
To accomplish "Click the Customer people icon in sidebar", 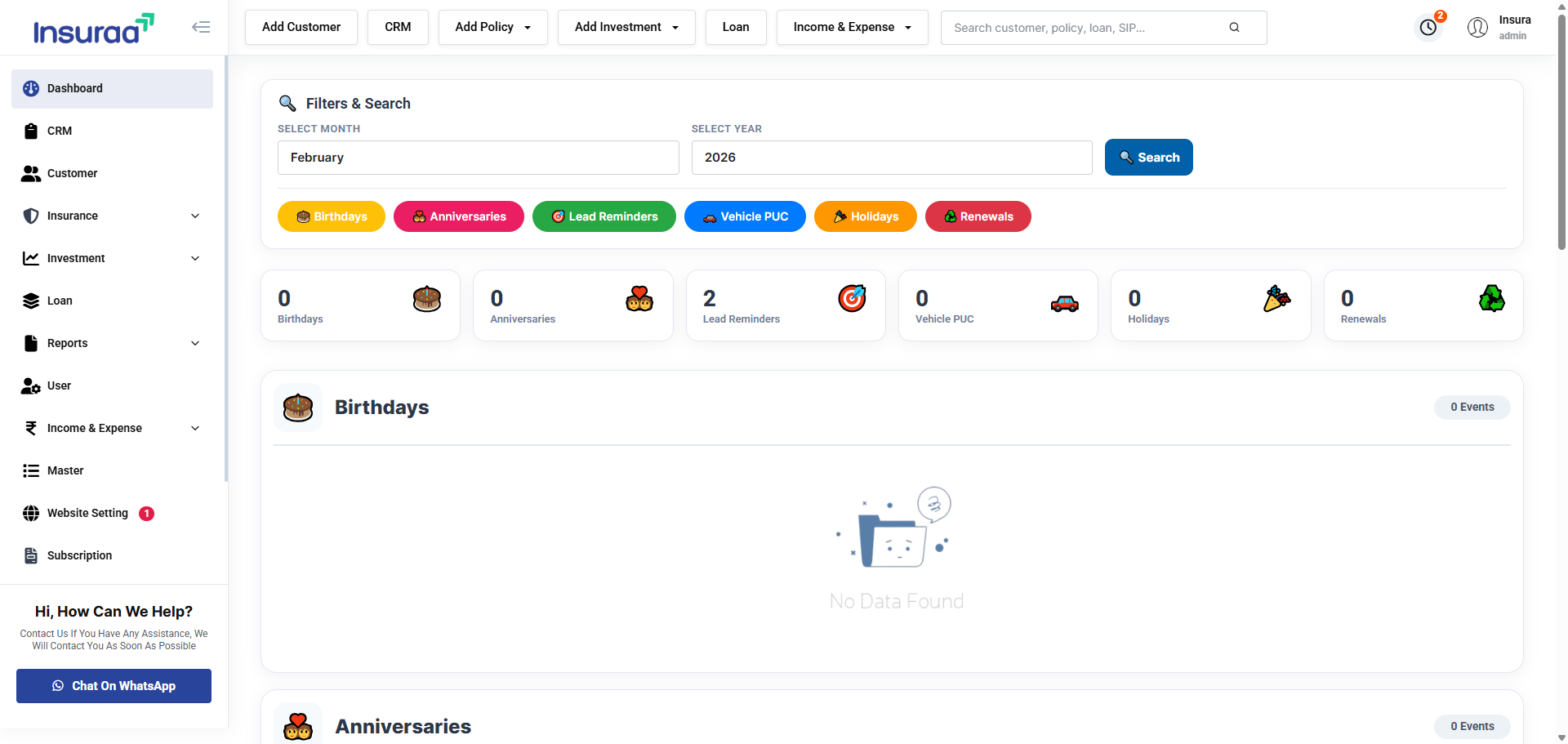I will tap(31, 173).
